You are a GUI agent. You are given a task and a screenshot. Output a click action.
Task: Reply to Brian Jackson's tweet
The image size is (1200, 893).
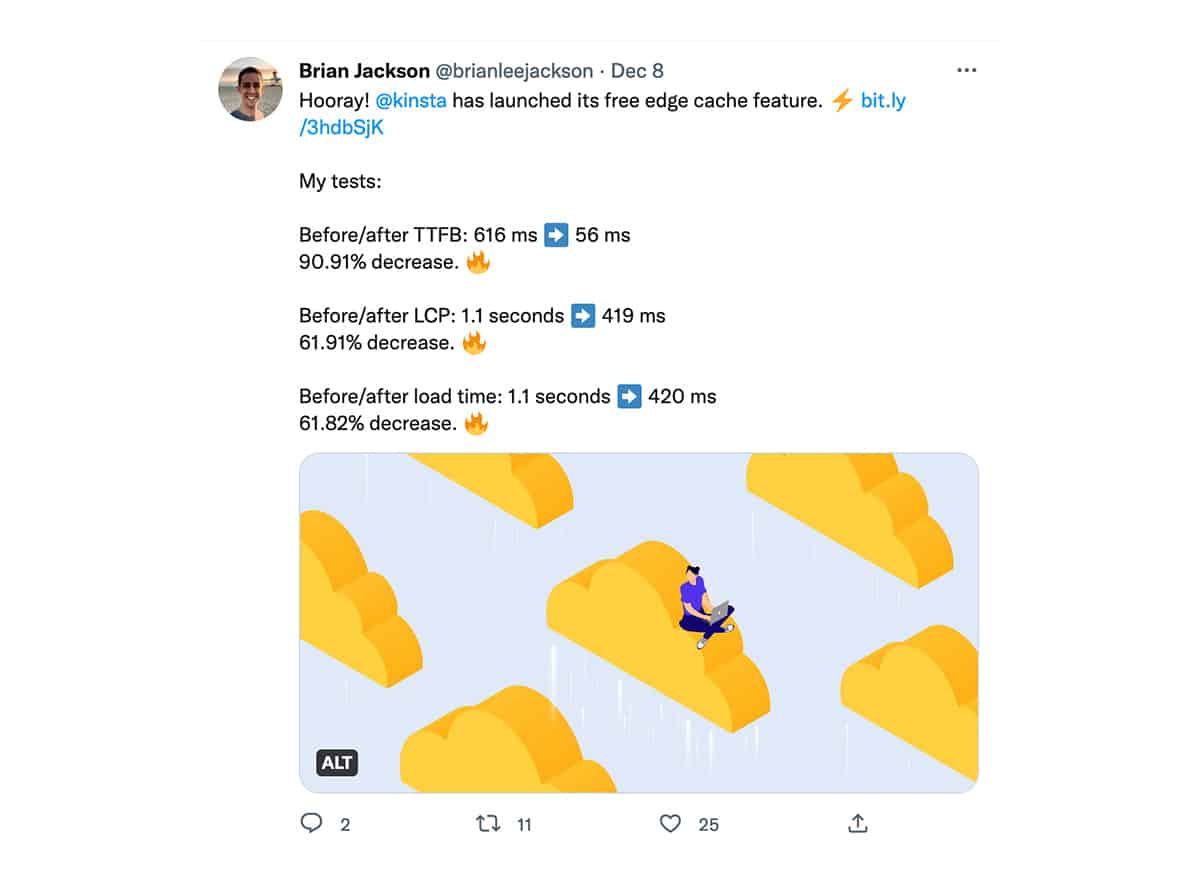(314, 823)
